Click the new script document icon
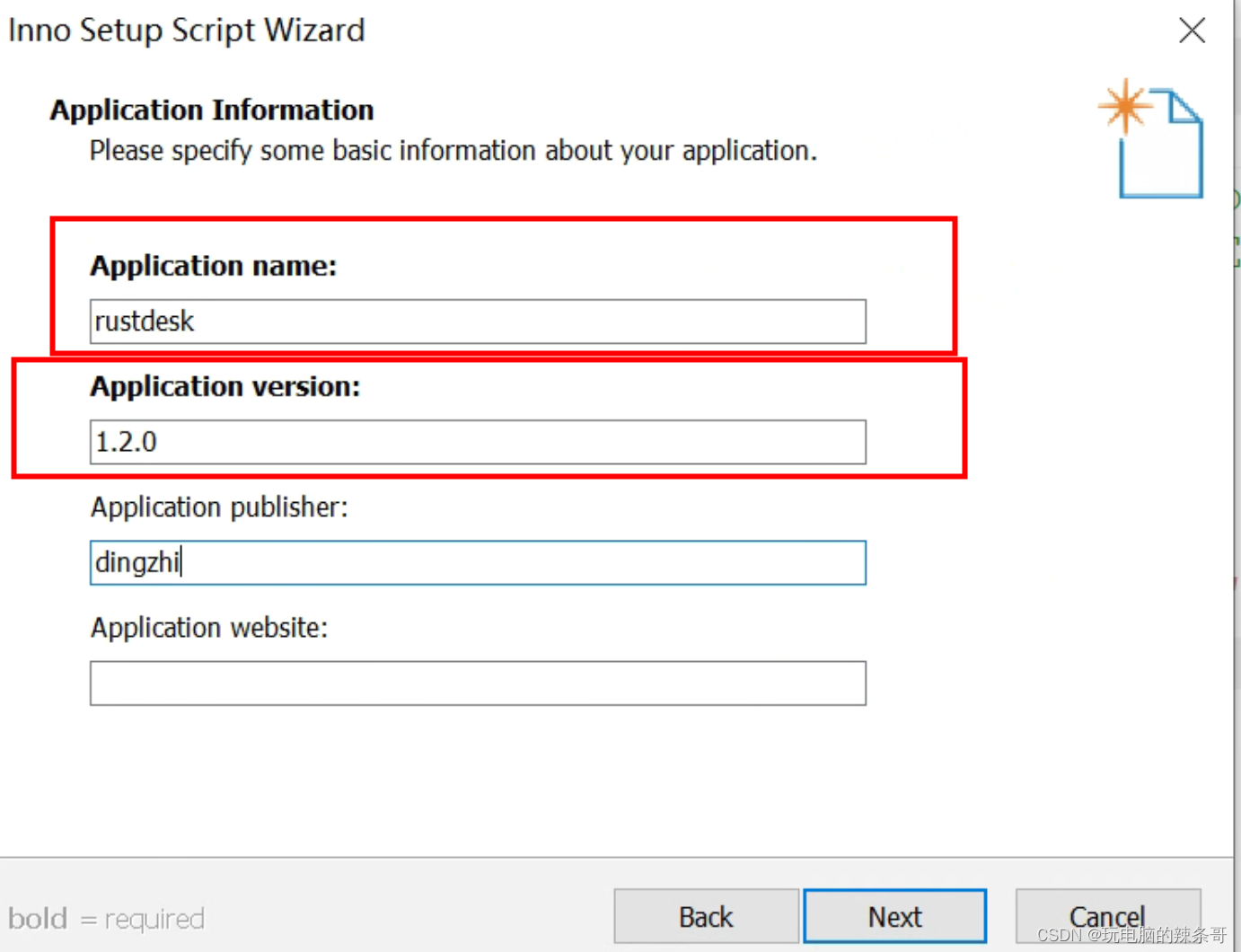The height and width of the screenshot is (952, 1241). tap(1151, 138)
